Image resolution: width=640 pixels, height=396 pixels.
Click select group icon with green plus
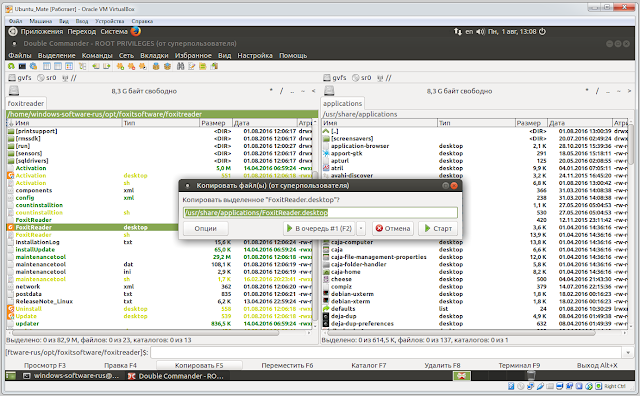click(120, 66)
